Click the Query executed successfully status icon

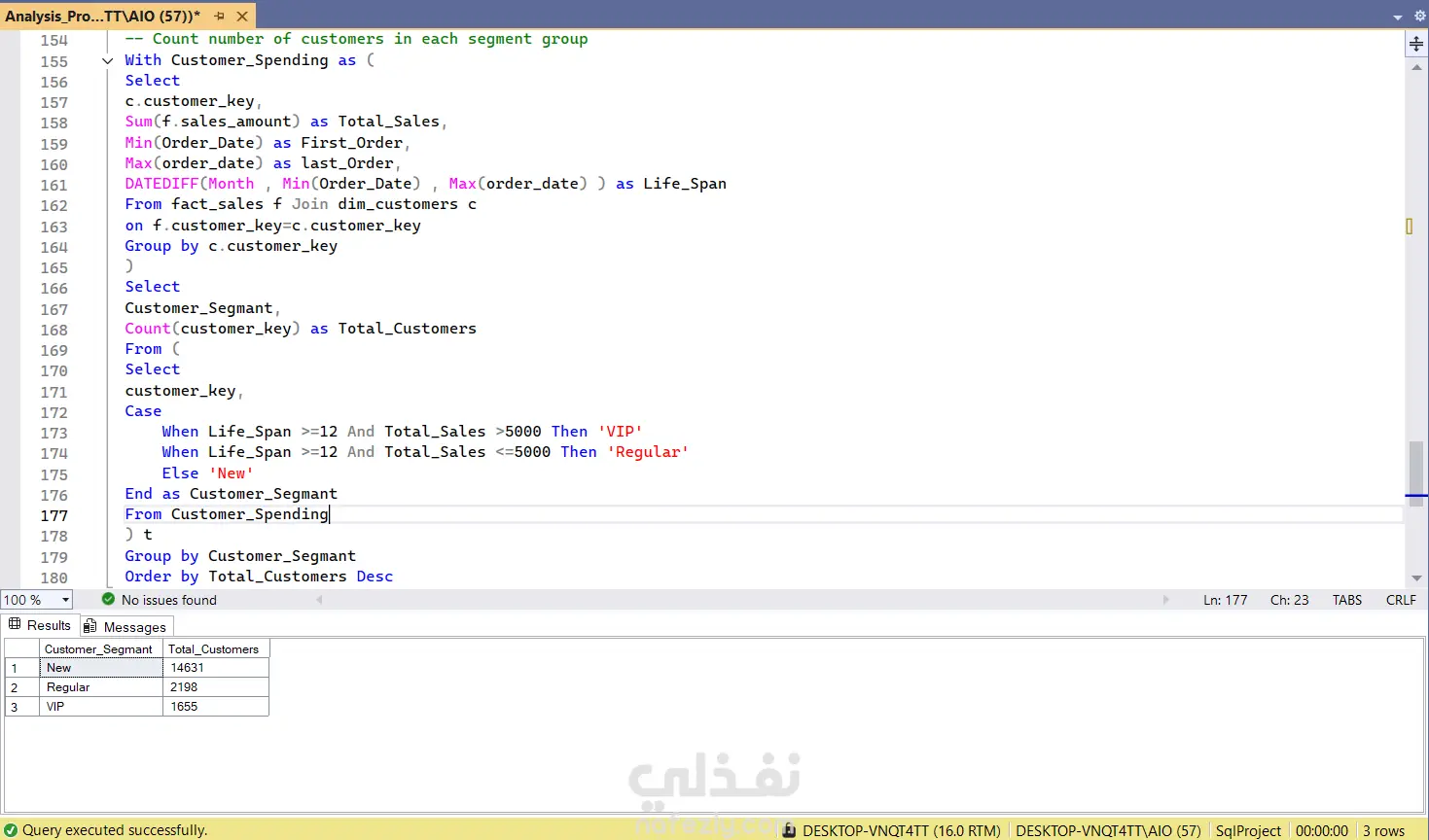[x=11, y=830]
